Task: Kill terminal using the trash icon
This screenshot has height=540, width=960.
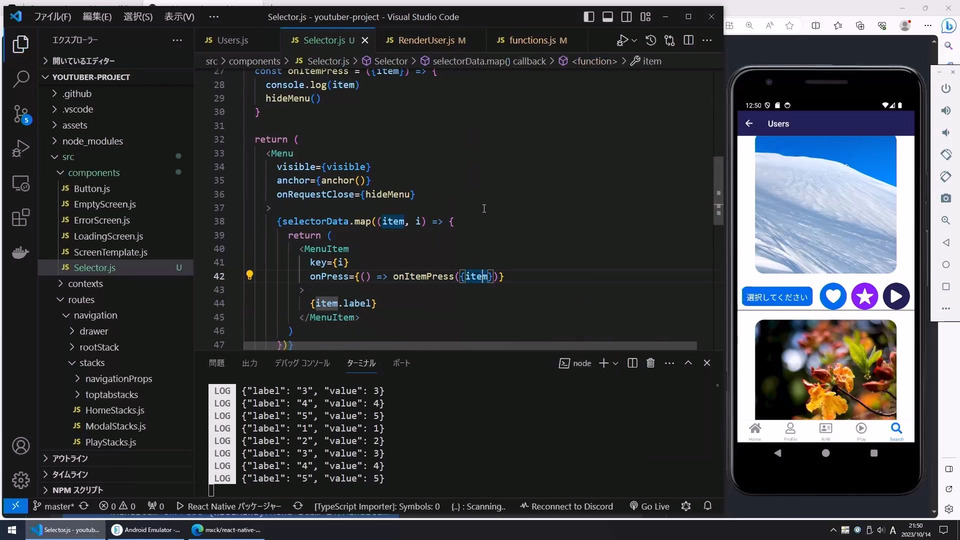Action: pyautogui.click(x=650, y=363)
